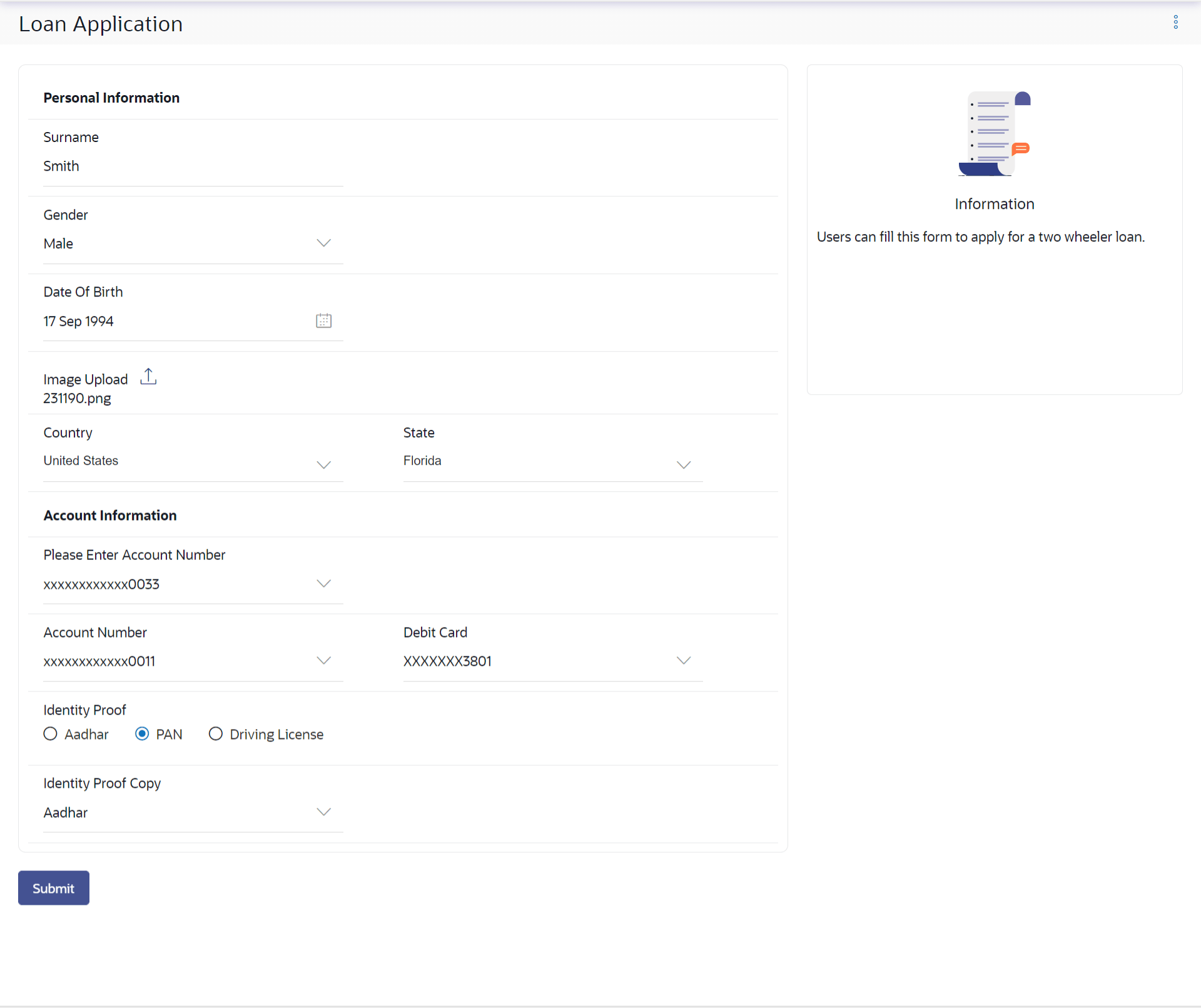This screenshot has height=1008, width=1201.
Task: Click the State dropdown chevron
Action: [683, 465]
